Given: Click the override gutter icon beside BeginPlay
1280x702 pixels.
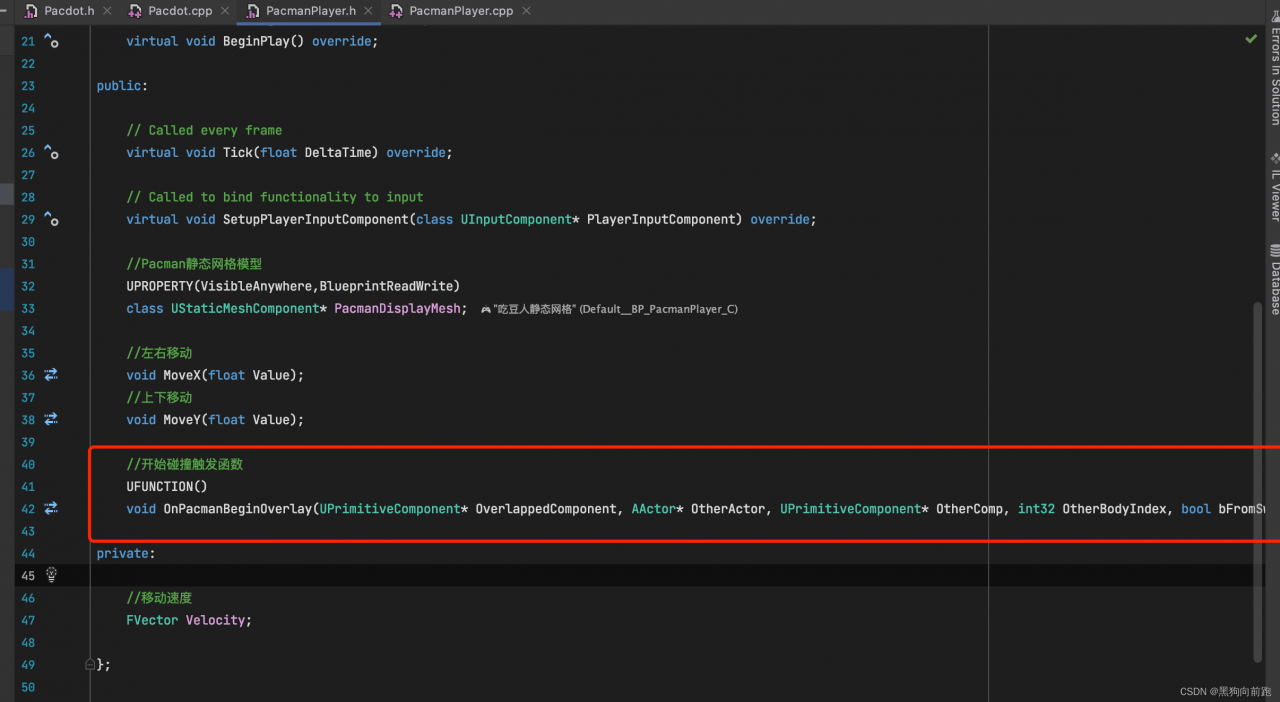Looking at the screenshot, I should (51, 42).
